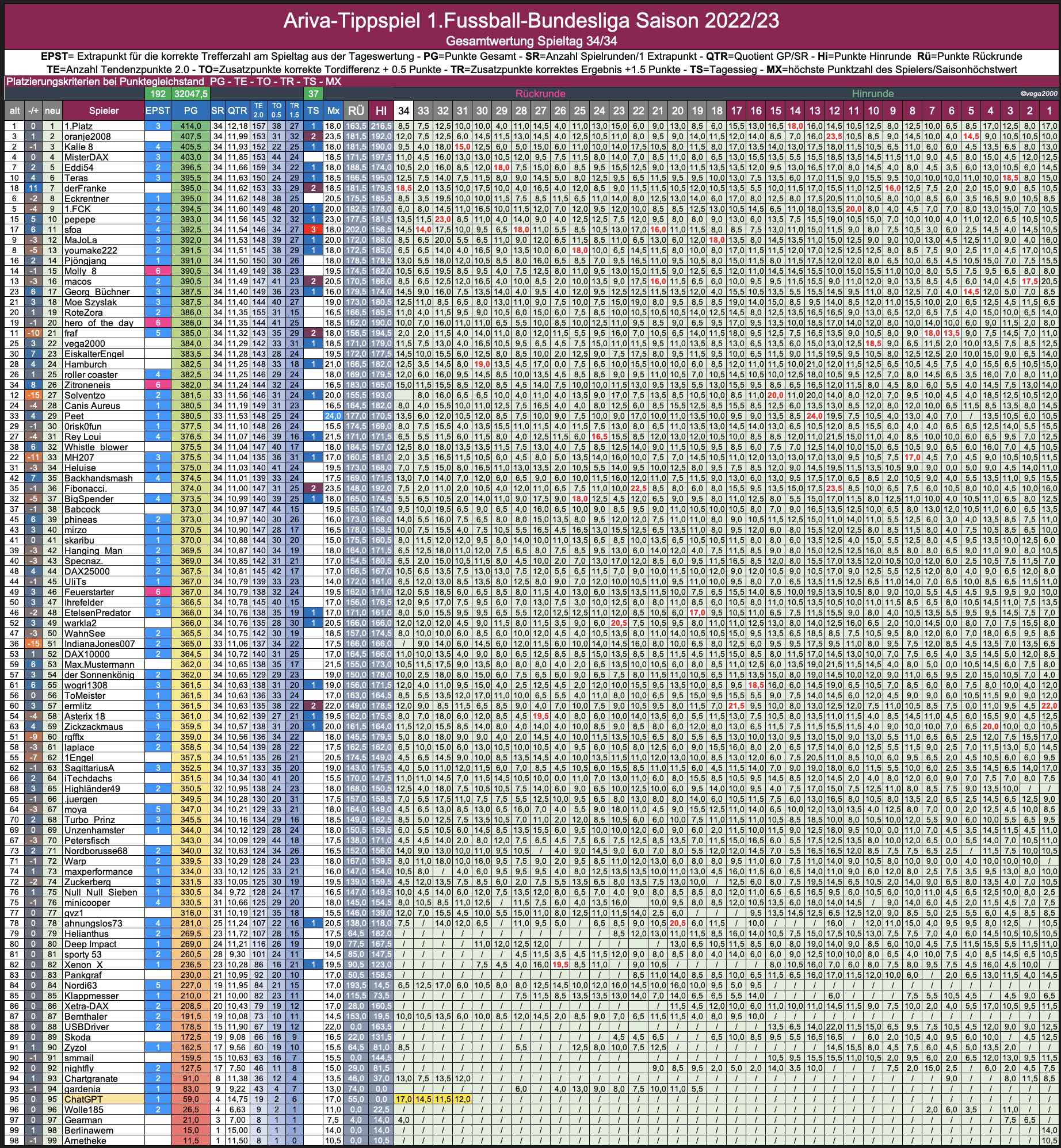Select player name 'oranje2008'
The height and width of the screenshot is (1148, 1061).
tap(87, 136)
